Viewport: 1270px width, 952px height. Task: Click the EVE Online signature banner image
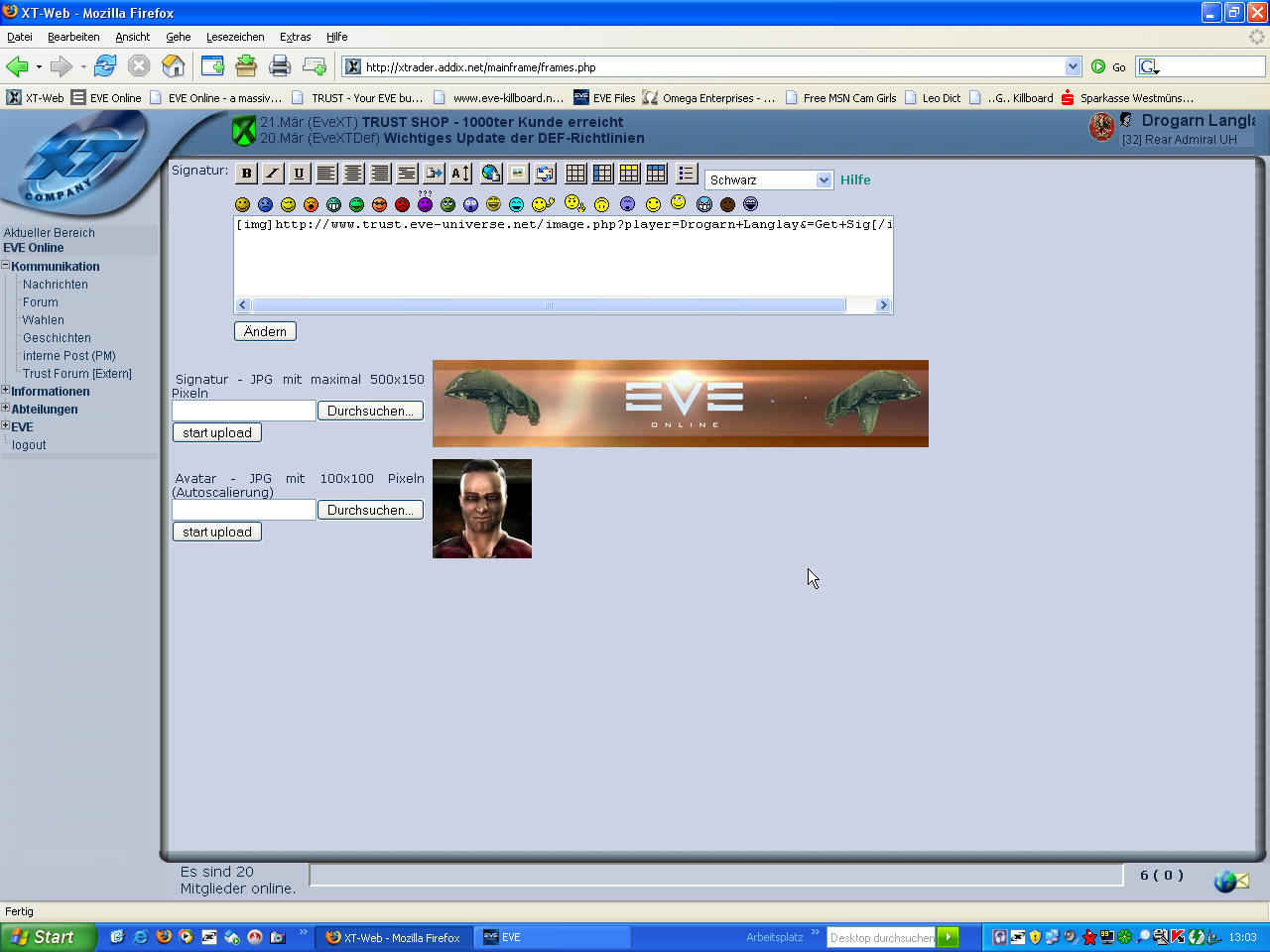681,404
